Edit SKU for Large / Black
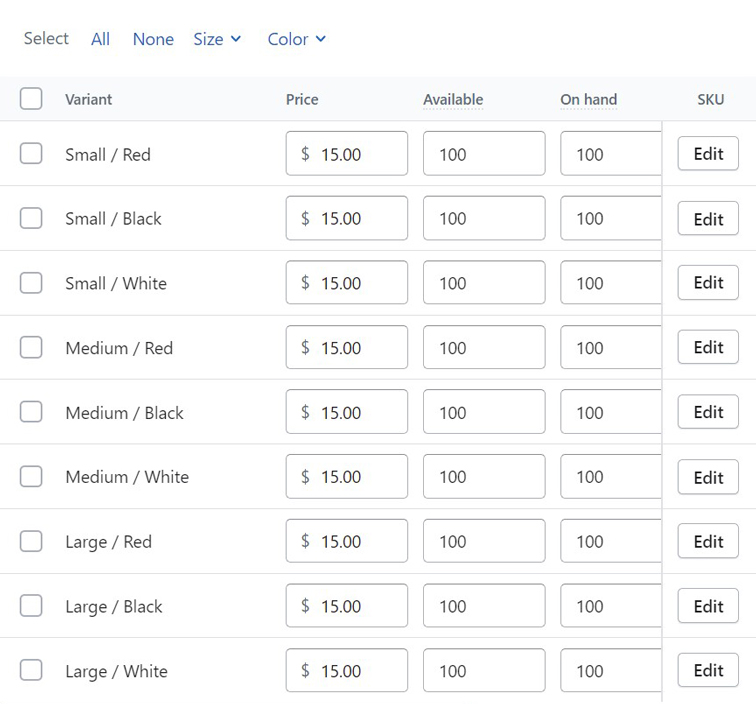Image resolution: width=756 pixels, height=704 pixels. coord(708,606)
